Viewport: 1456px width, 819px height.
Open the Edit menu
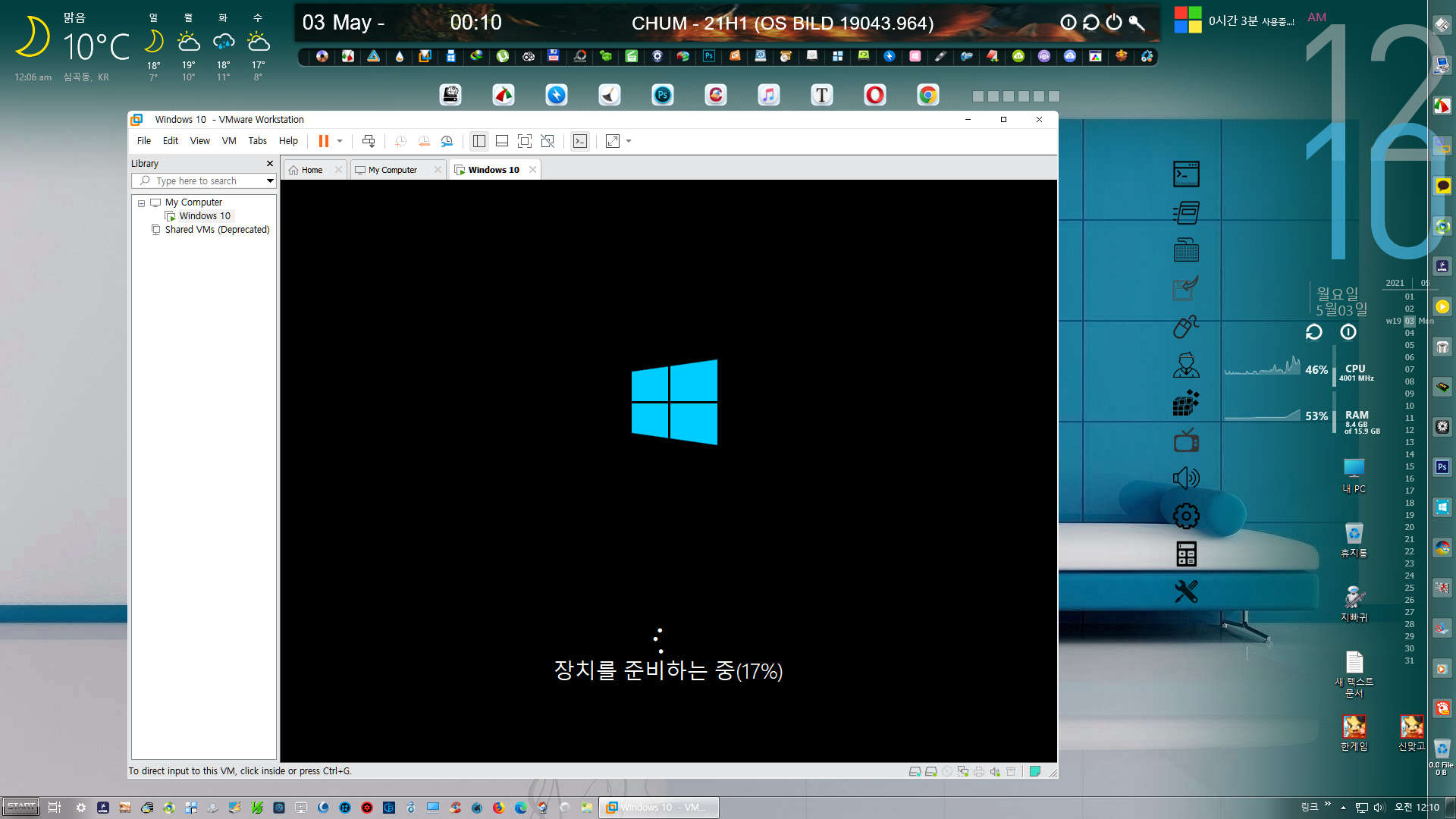171,141
